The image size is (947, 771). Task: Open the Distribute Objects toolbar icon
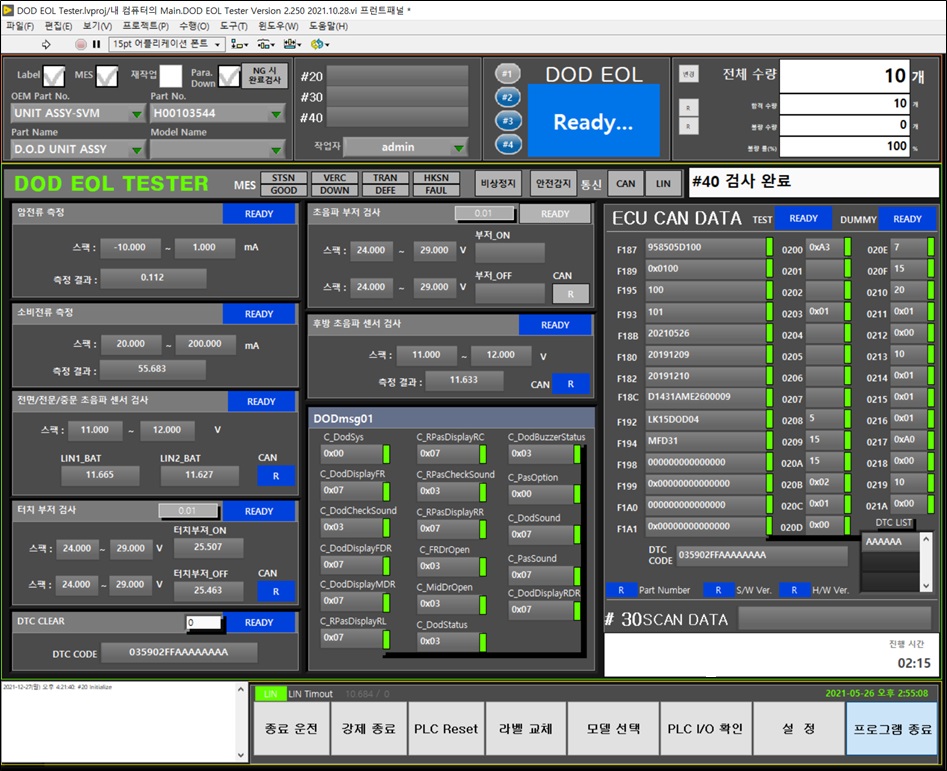pyautogui.click(x=266, y=44)
